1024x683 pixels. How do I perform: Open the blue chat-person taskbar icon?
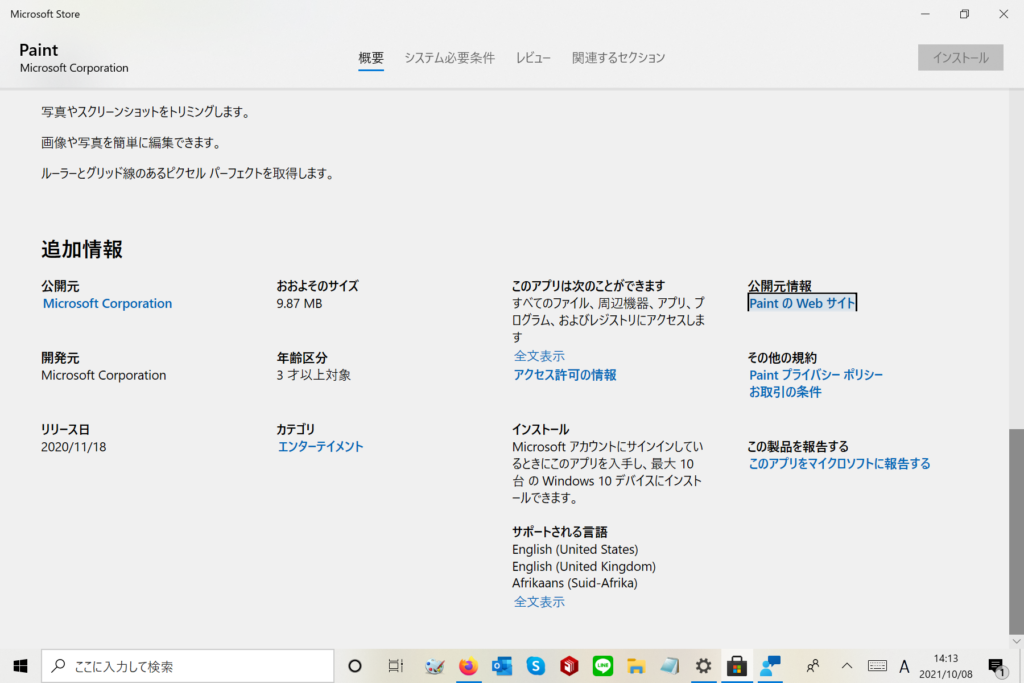(x=771, y=666)
